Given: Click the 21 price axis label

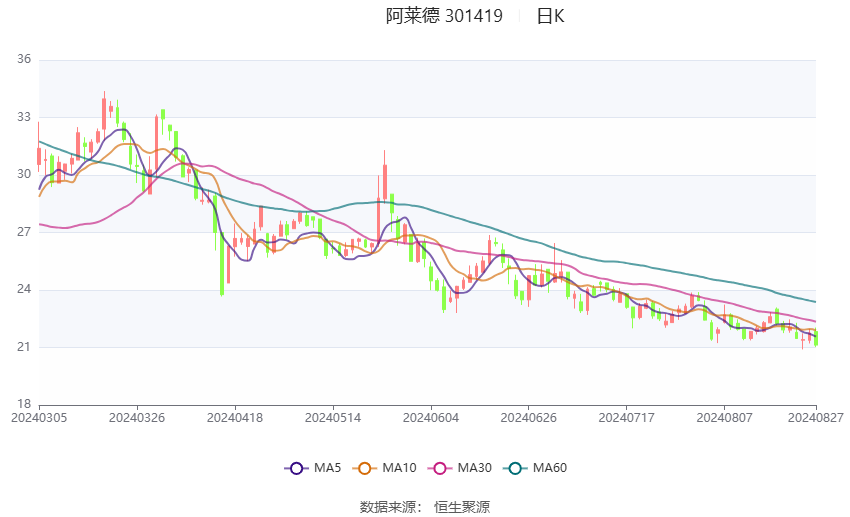Looking at the screenshot, I should point(24,347).
